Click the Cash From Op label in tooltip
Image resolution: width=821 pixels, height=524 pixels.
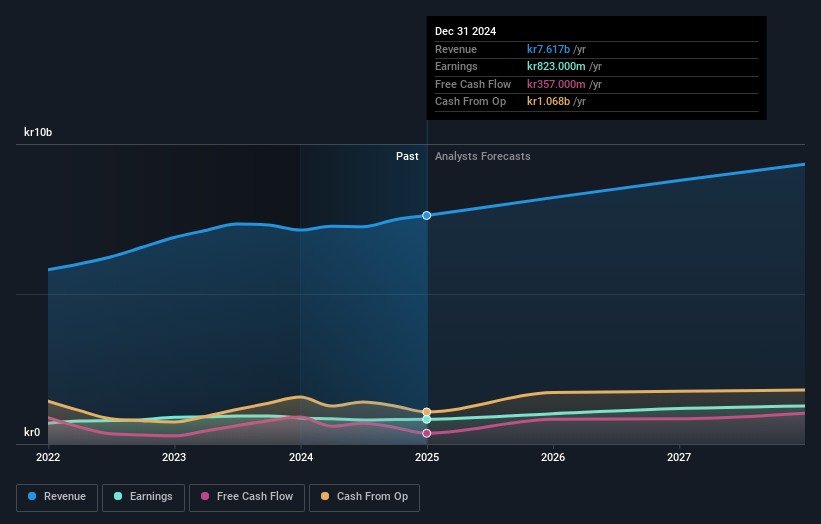click(470, 102)
